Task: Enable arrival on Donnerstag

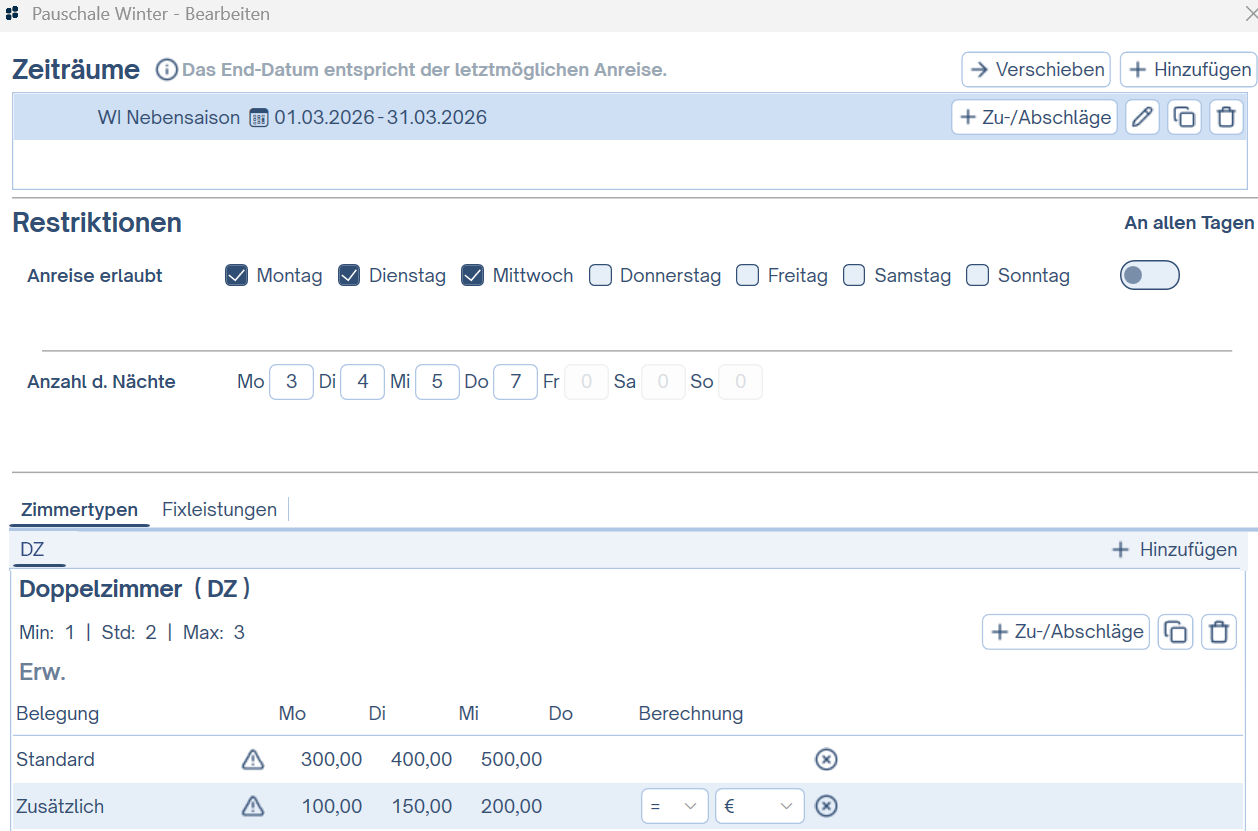Action: click(600, 276)
